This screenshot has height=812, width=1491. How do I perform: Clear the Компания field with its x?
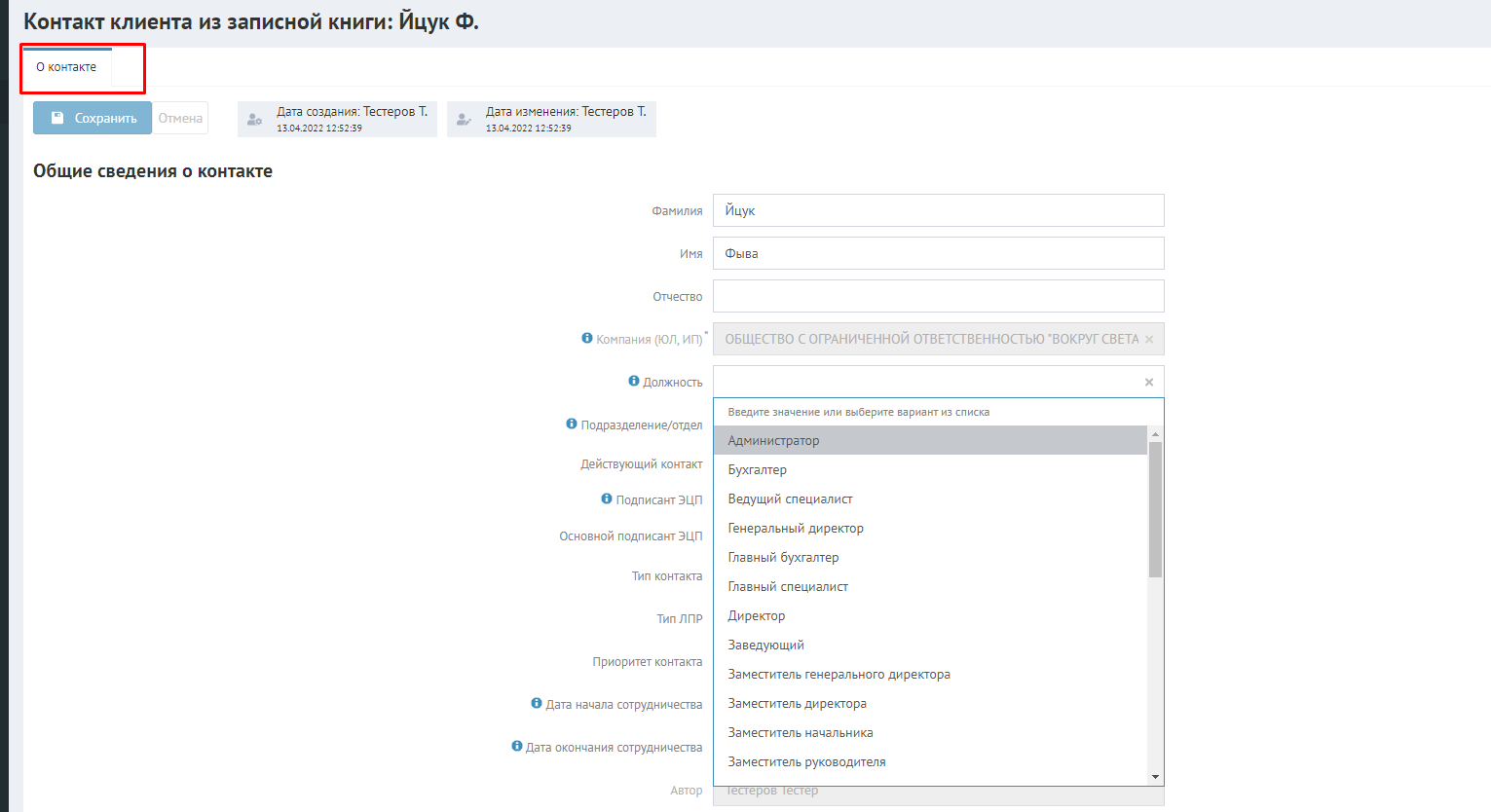1149,339
